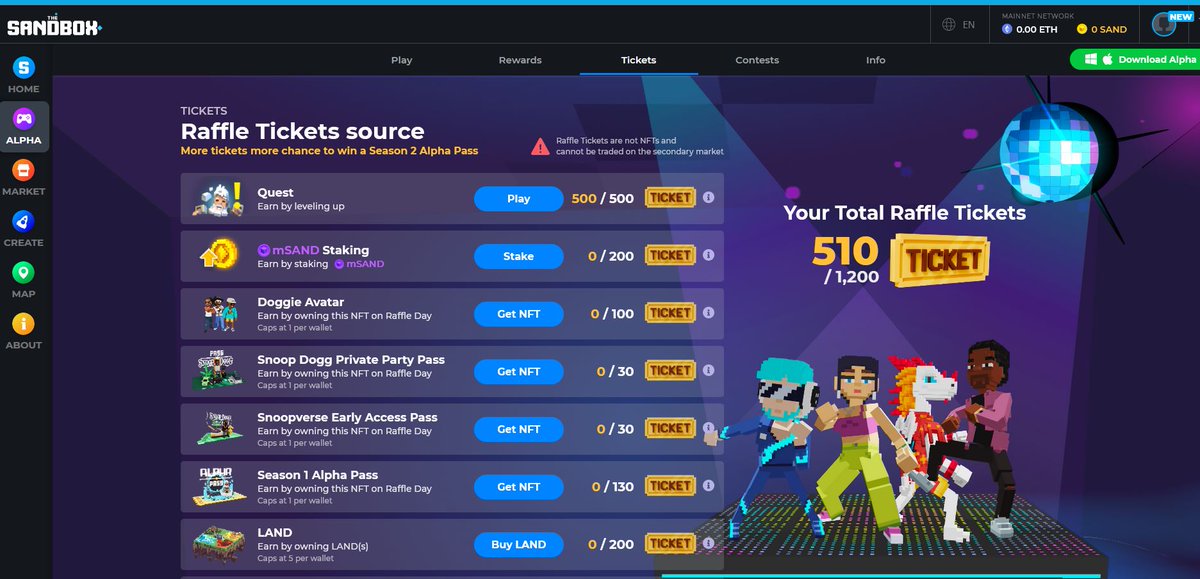This screenshot has width=1200, height=579.
Task: Click the SAND coin balance icon
Action: 1082,29
